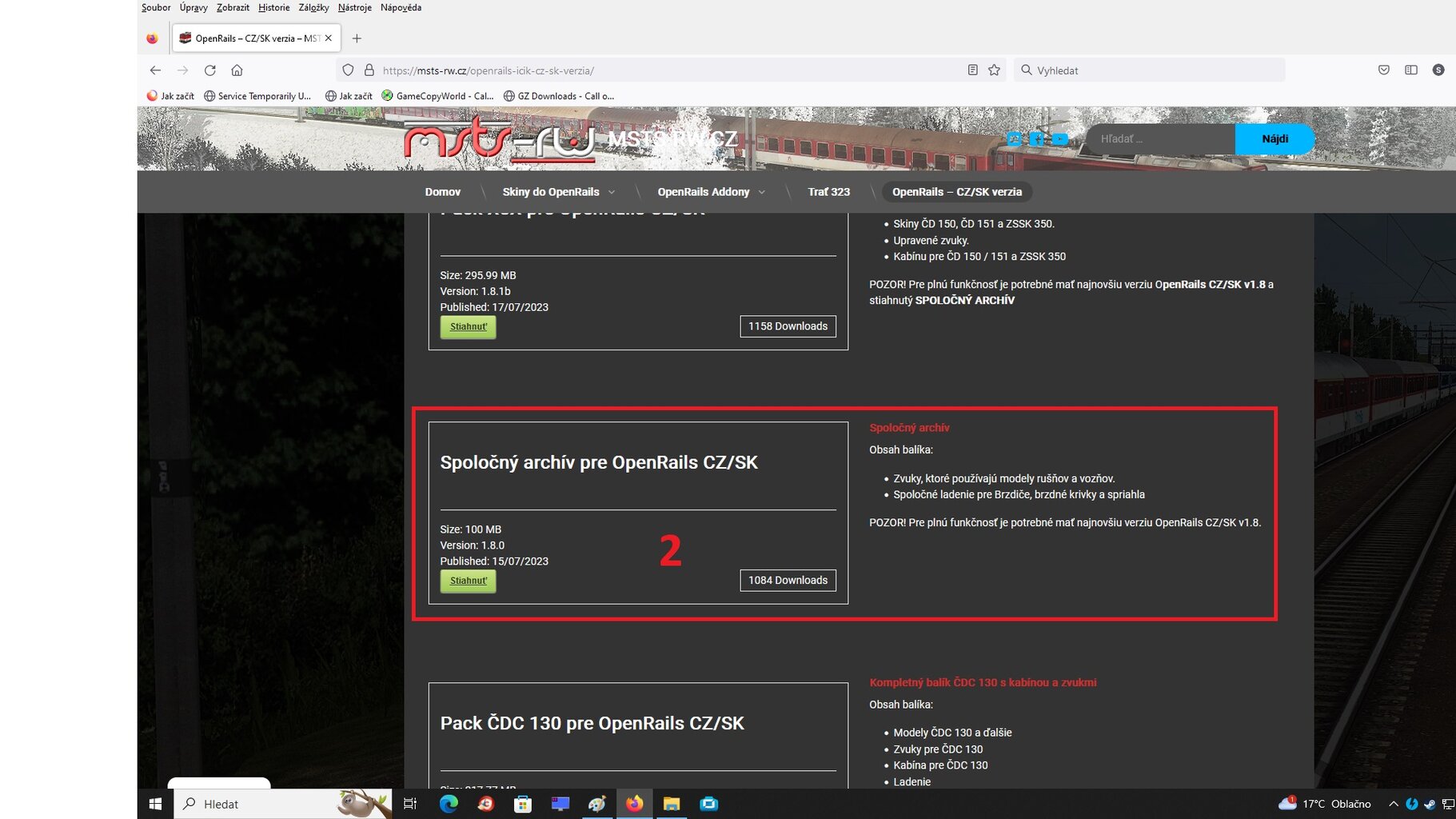Expand the OpenRails Addony submenu
Viewport: 1456px width, 819px height.
pos(762,192)
